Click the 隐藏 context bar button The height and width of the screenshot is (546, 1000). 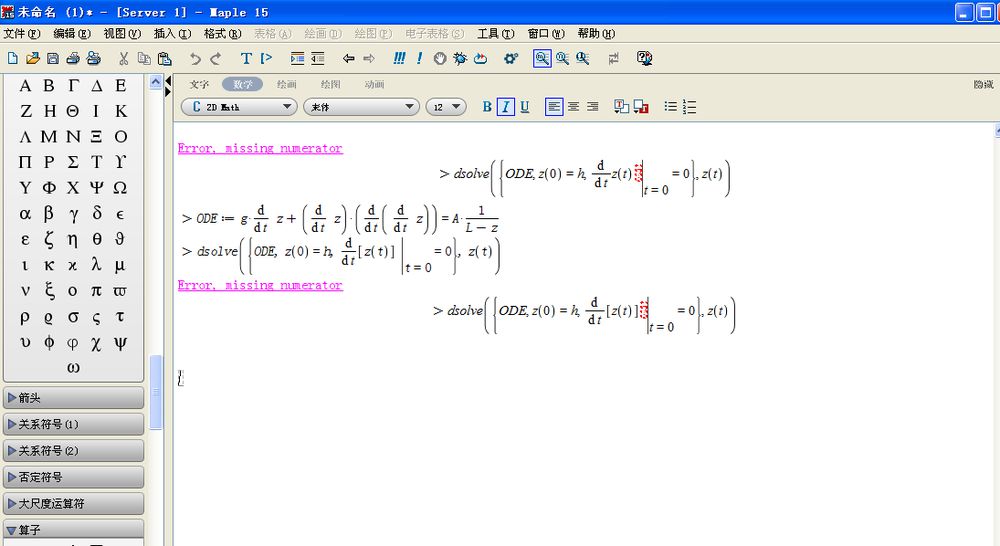click(983, 84)
